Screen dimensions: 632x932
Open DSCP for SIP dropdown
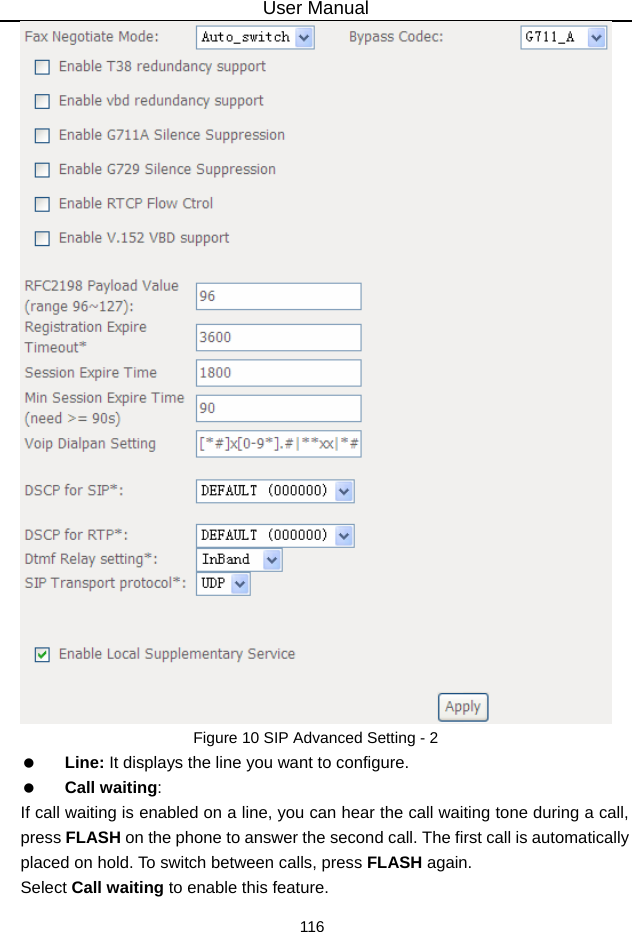click(x=275, y=491)
